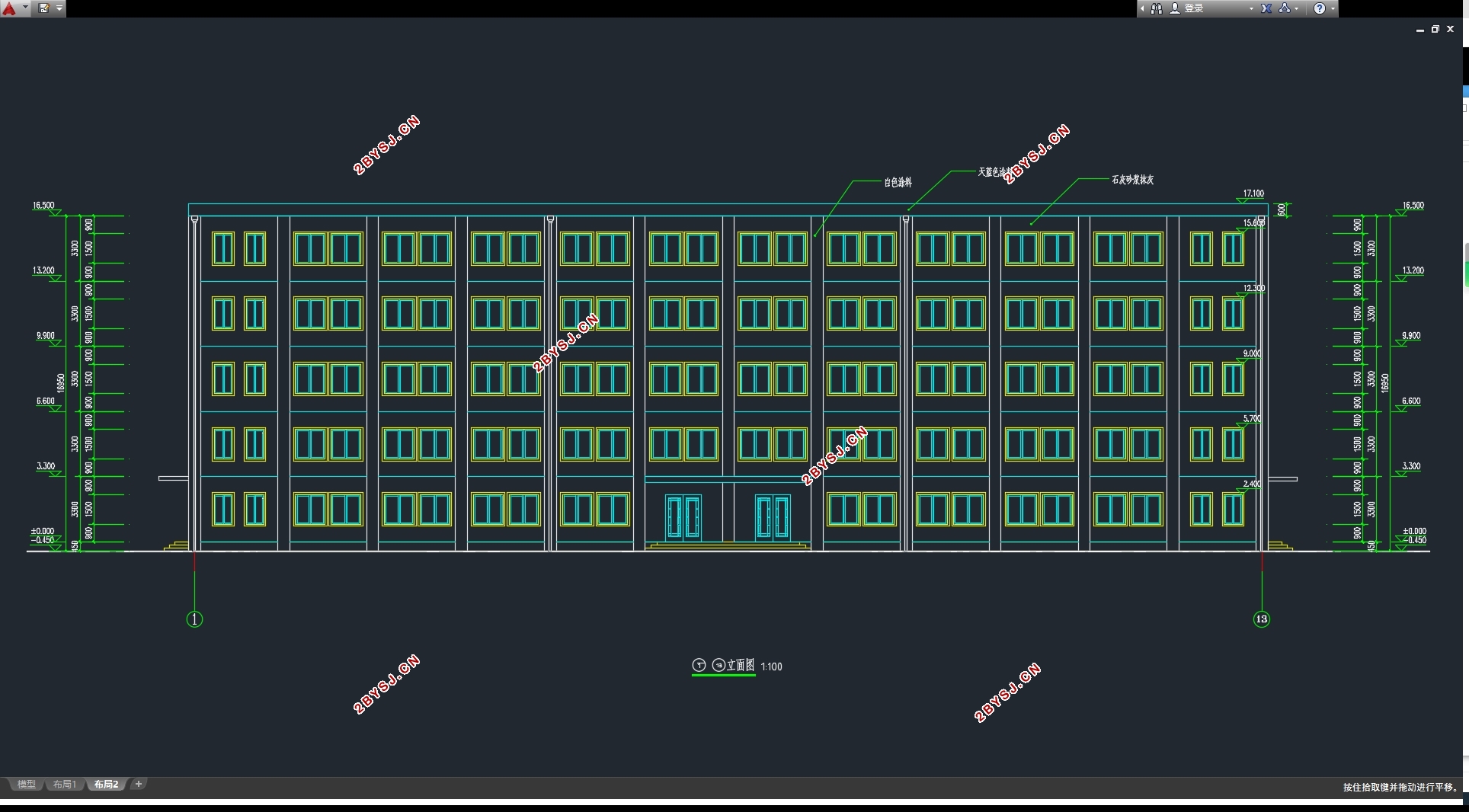Minimize the drawing window

[1420, 30]
